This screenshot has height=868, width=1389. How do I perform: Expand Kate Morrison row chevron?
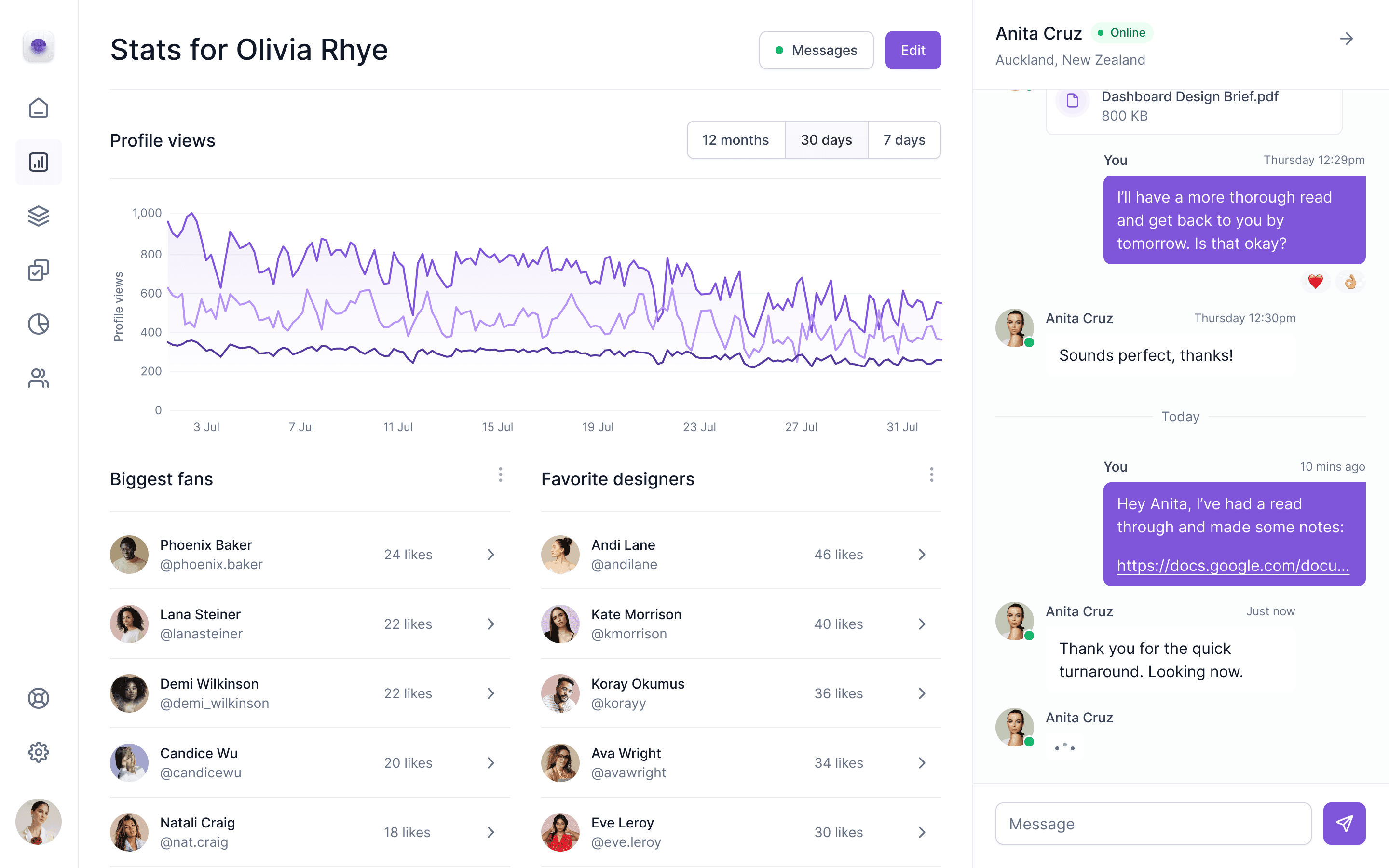(x=922, y=624)
